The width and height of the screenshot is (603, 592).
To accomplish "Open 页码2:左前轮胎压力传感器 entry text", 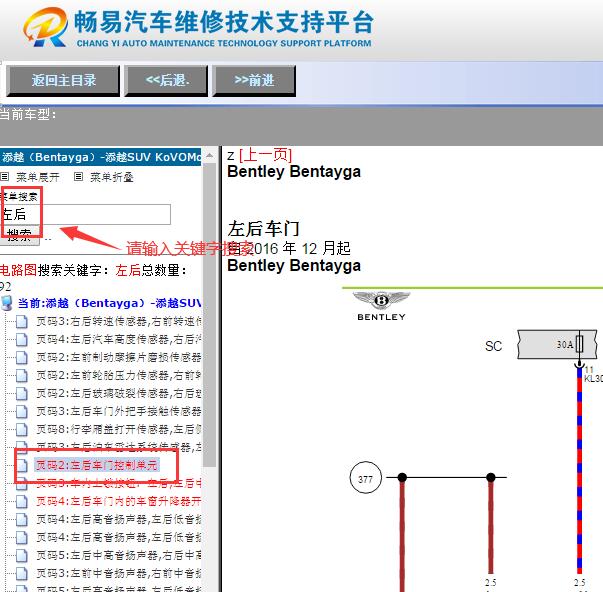I will tap(118, 375).
